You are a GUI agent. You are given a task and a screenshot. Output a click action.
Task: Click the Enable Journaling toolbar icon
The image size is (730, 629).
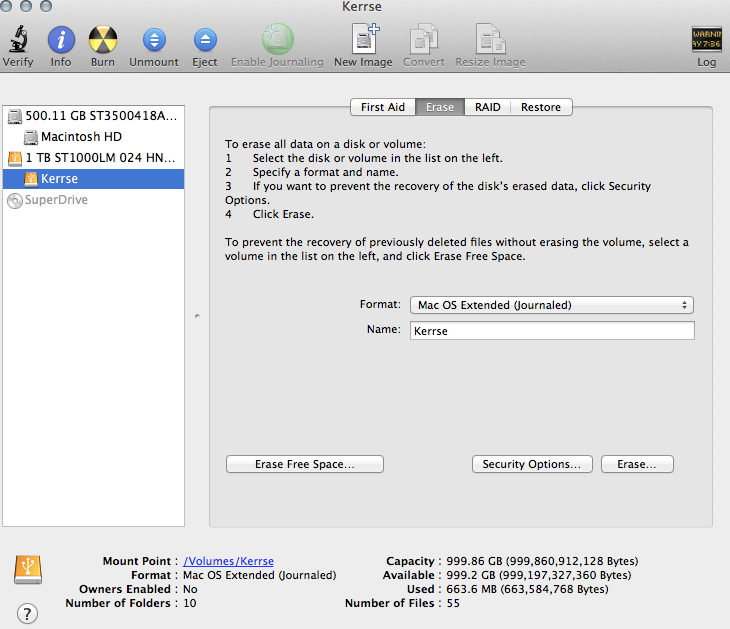tap(277, 39)
